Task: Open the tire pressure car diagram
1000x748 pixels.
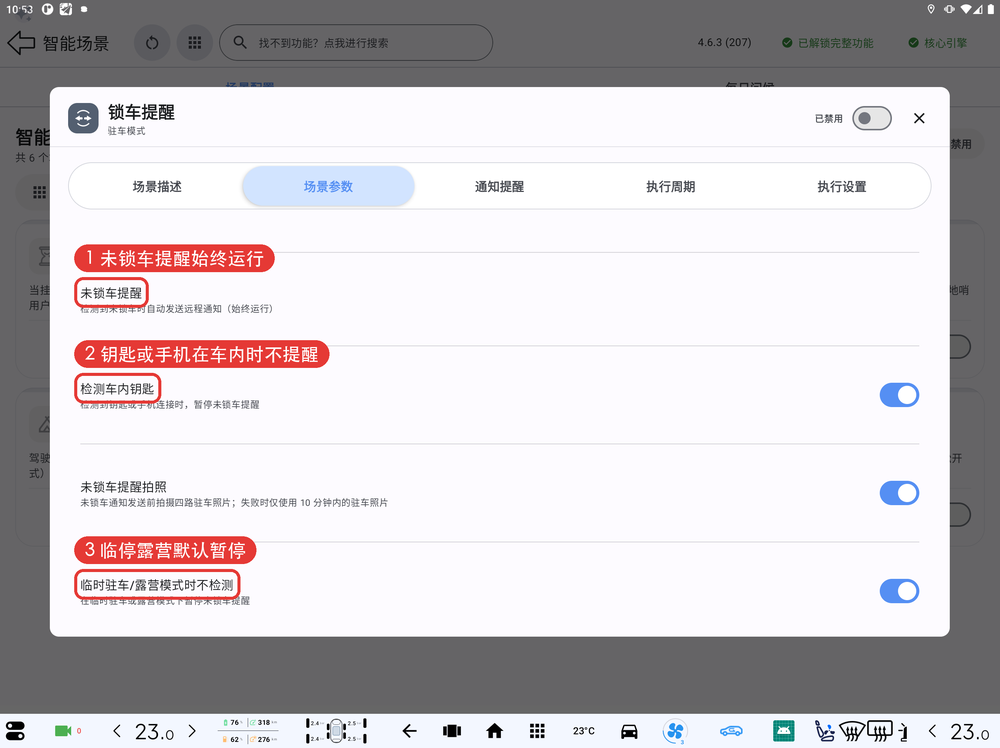Action: pyautogui.click(x=336, y=731)
